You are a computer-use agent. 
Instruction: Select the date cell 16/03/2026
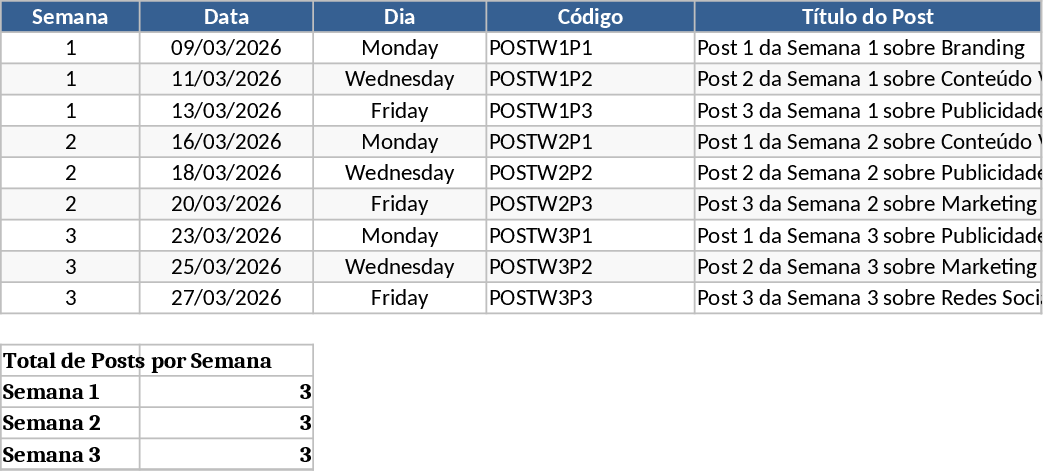click(226, 142)
